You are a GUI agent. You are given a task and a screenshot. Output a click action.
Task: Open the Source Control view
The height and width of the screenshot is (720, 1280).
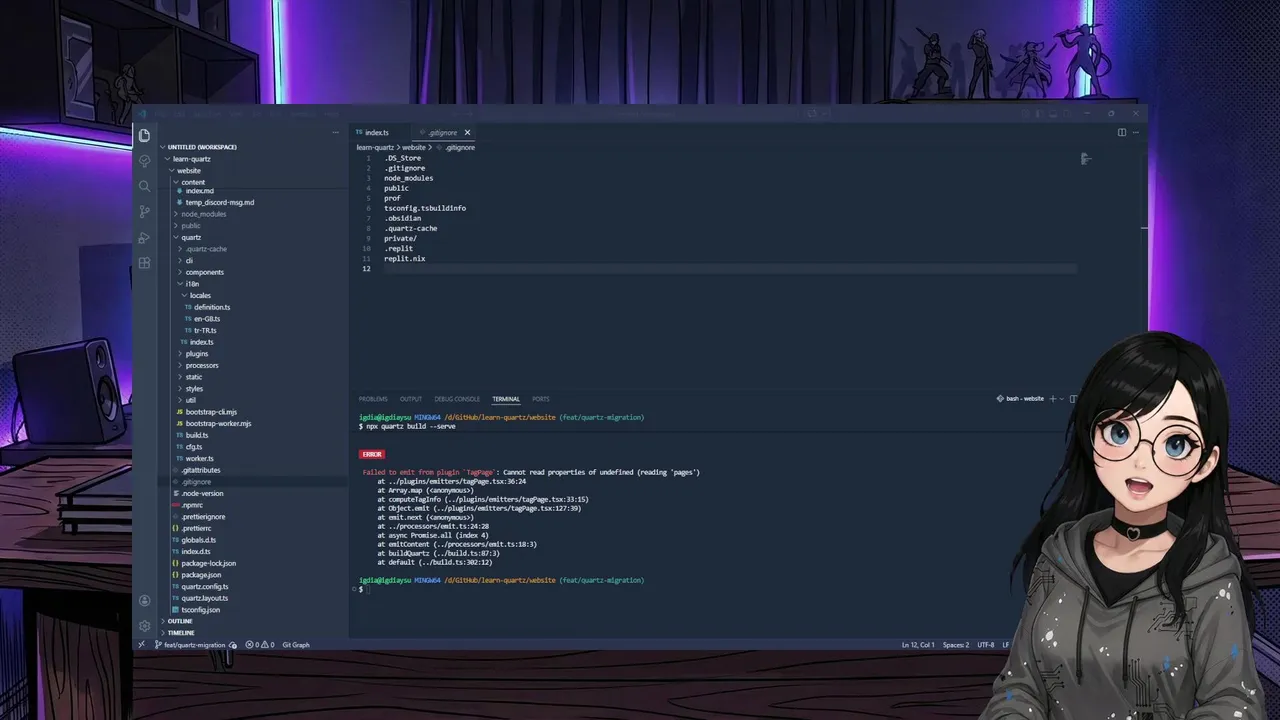145,212
